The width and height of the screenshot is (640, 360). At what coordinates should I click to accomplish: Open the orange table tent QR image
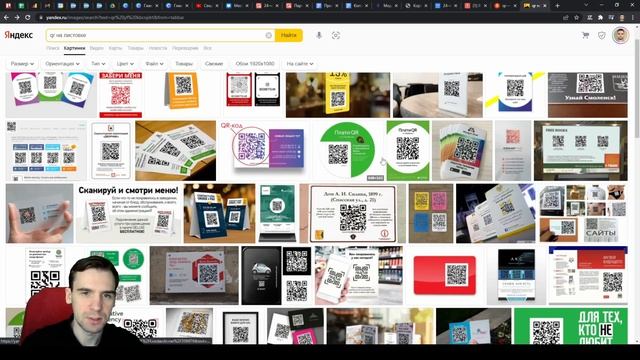pyautogui.click(x=183, y=95)
